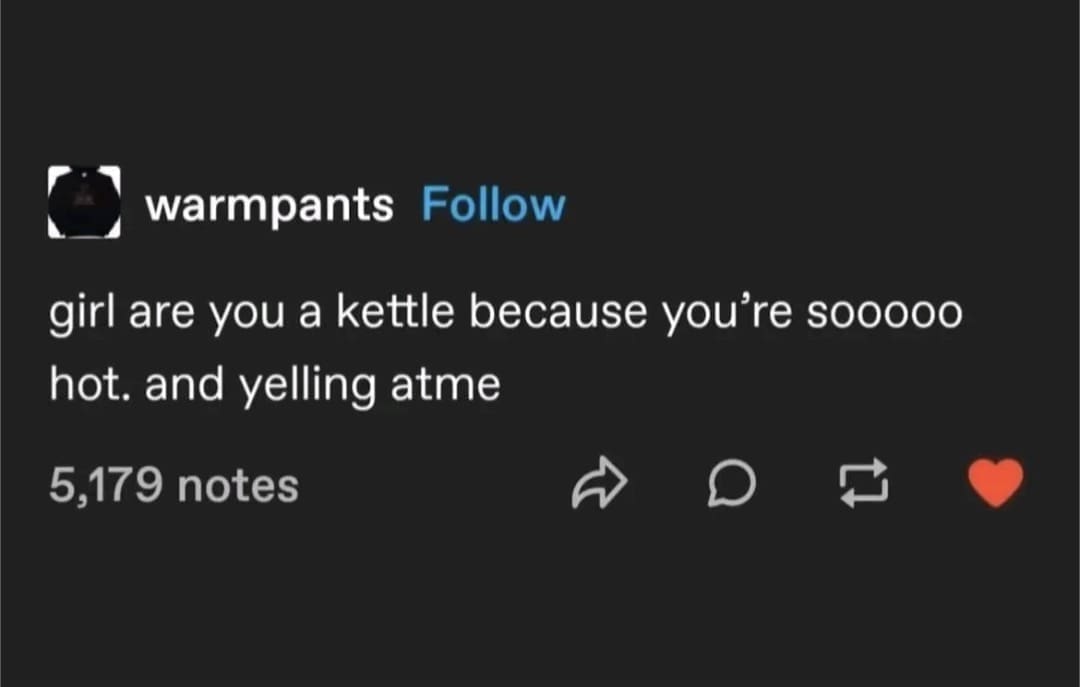
Task: Open the warmpants username link
Action: (x=269, y=205)
